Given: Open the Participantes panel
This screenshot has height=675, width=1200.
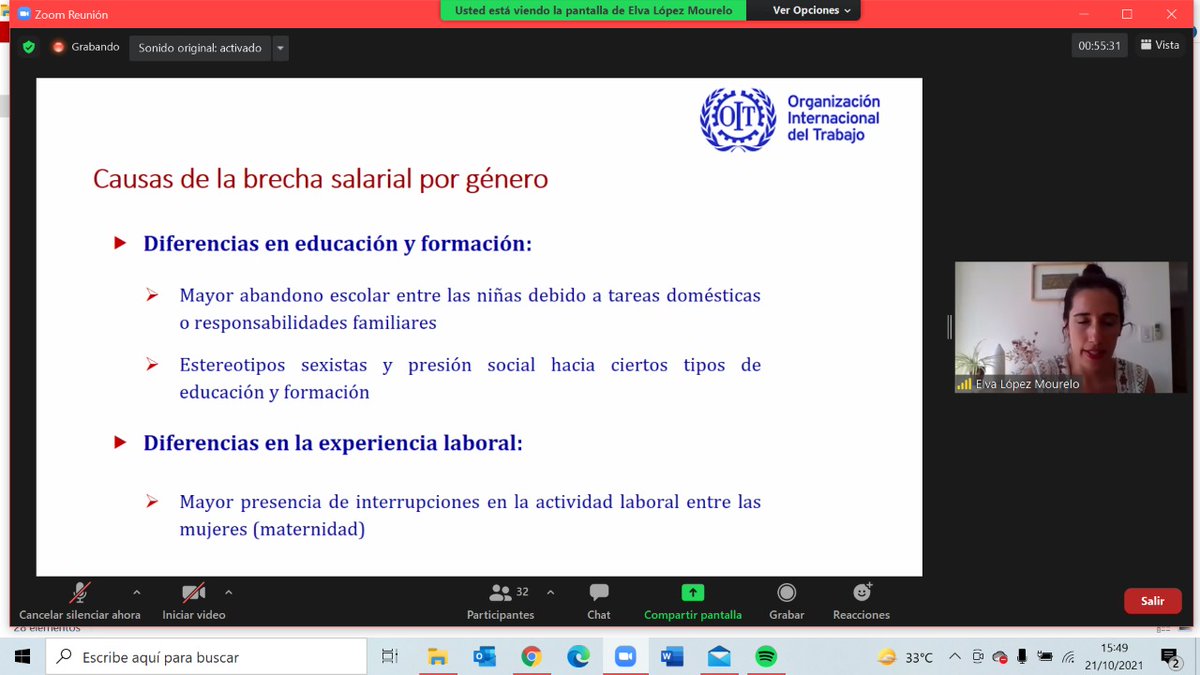Looking at the screenshot, I should click(x=500, y=602).
